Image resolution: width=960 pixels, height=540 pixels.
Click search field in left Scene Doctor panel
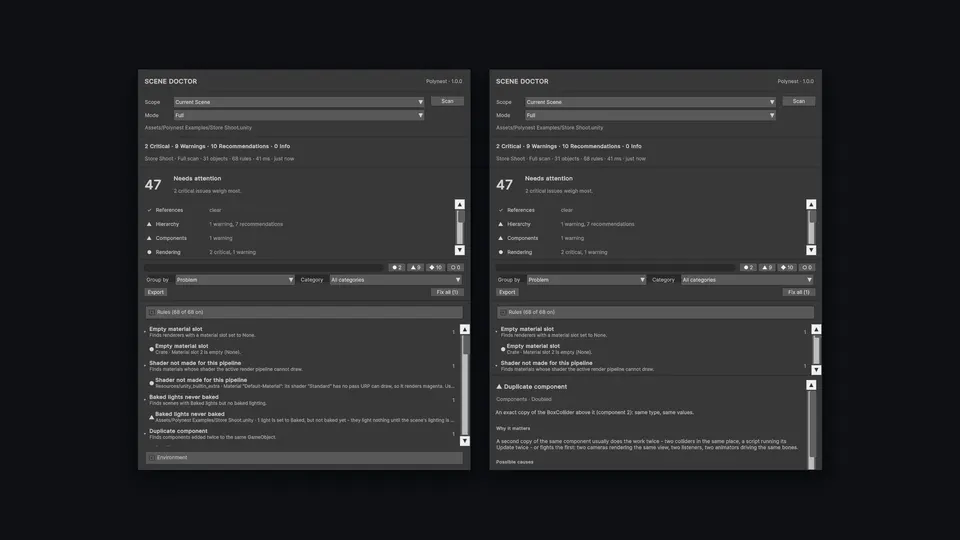pyautogui.click(x=264, y=268)
